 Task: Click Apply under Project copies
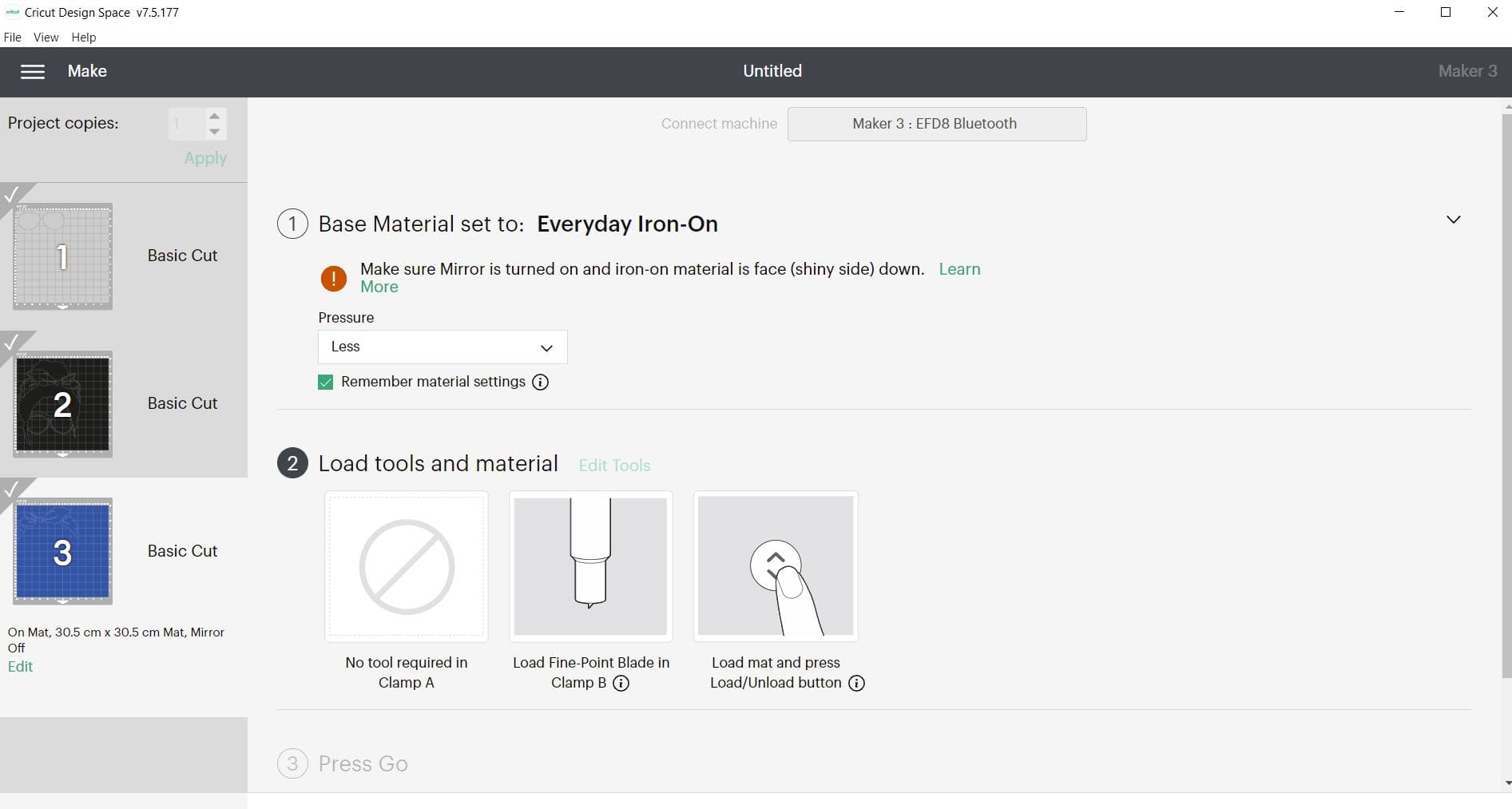pyautogui.click(x=205, y=158)
